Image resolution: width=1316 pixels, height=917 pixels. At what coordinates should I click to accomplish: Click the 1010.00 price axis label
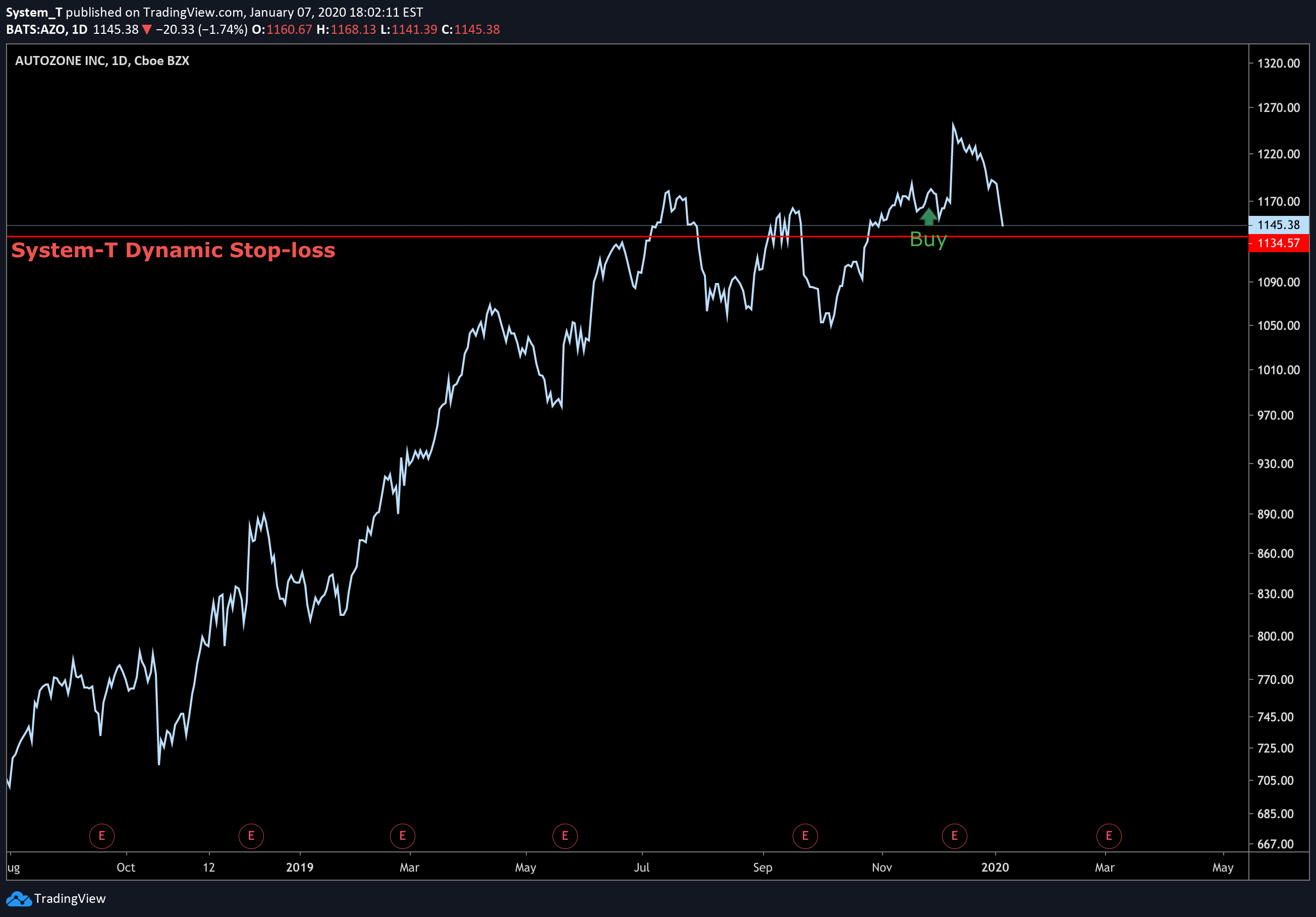point(1279,370)
